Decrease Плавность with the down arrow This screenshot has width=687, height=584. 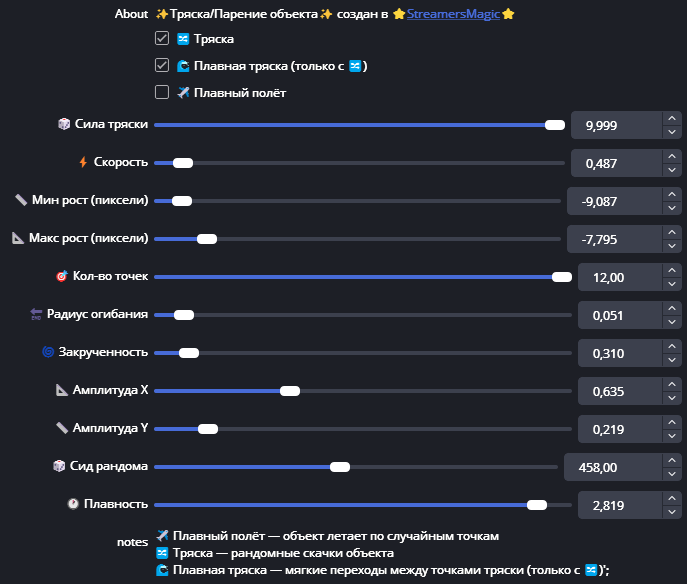coord(670,512)
